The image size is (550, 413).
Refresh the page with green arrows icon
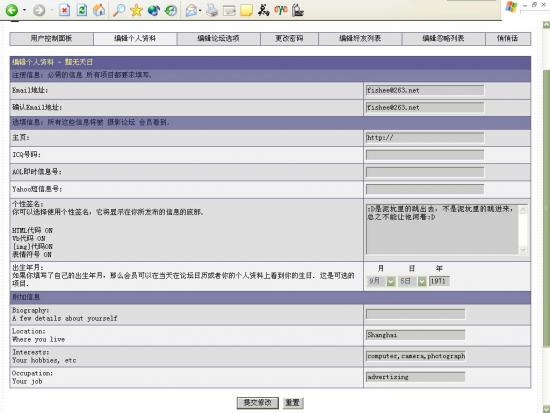click(x=82, y=10)
